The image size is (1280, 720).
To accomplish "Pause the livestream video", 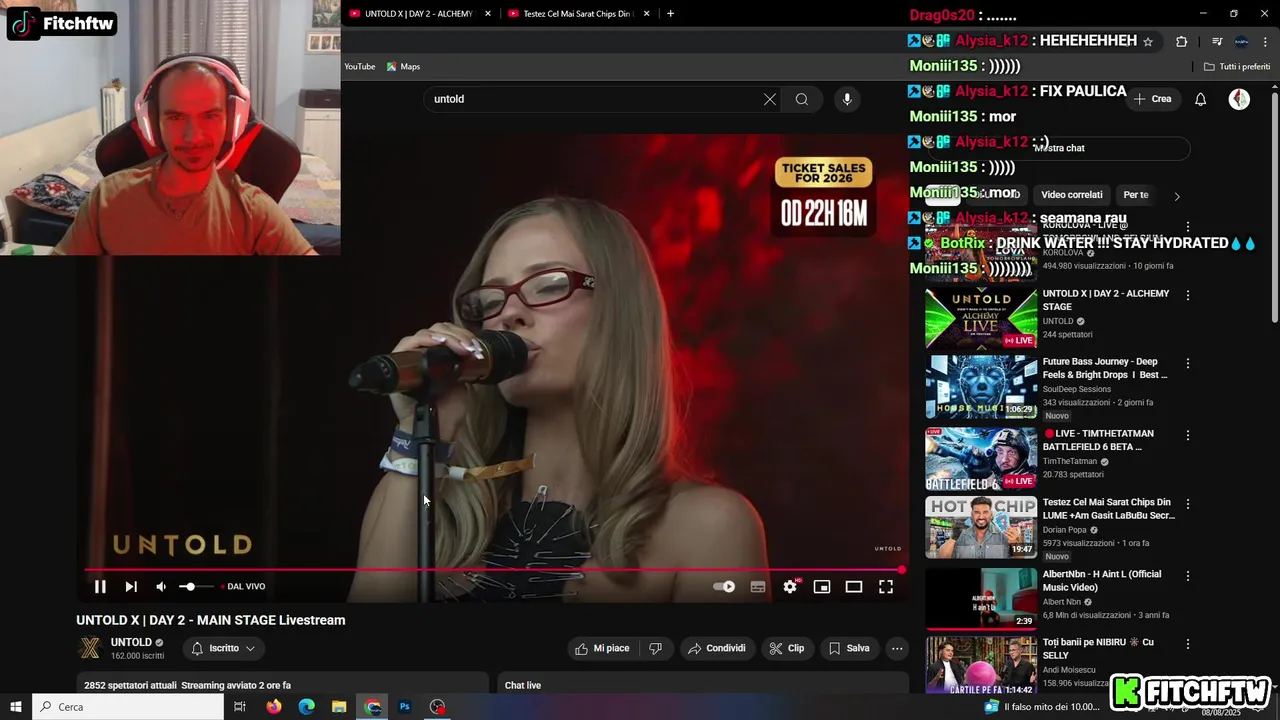I will pyautogui.click(x=100, y=587).
